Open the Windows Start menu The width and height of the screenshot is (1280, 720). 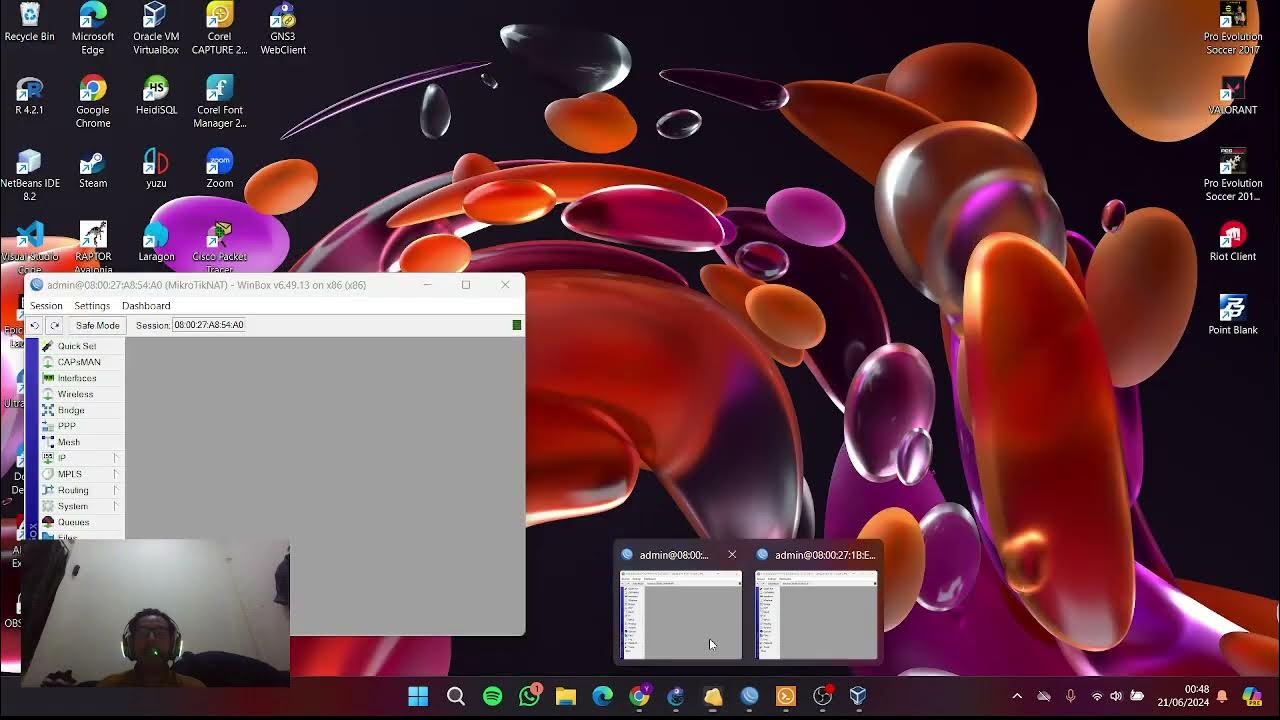(418, 696)
